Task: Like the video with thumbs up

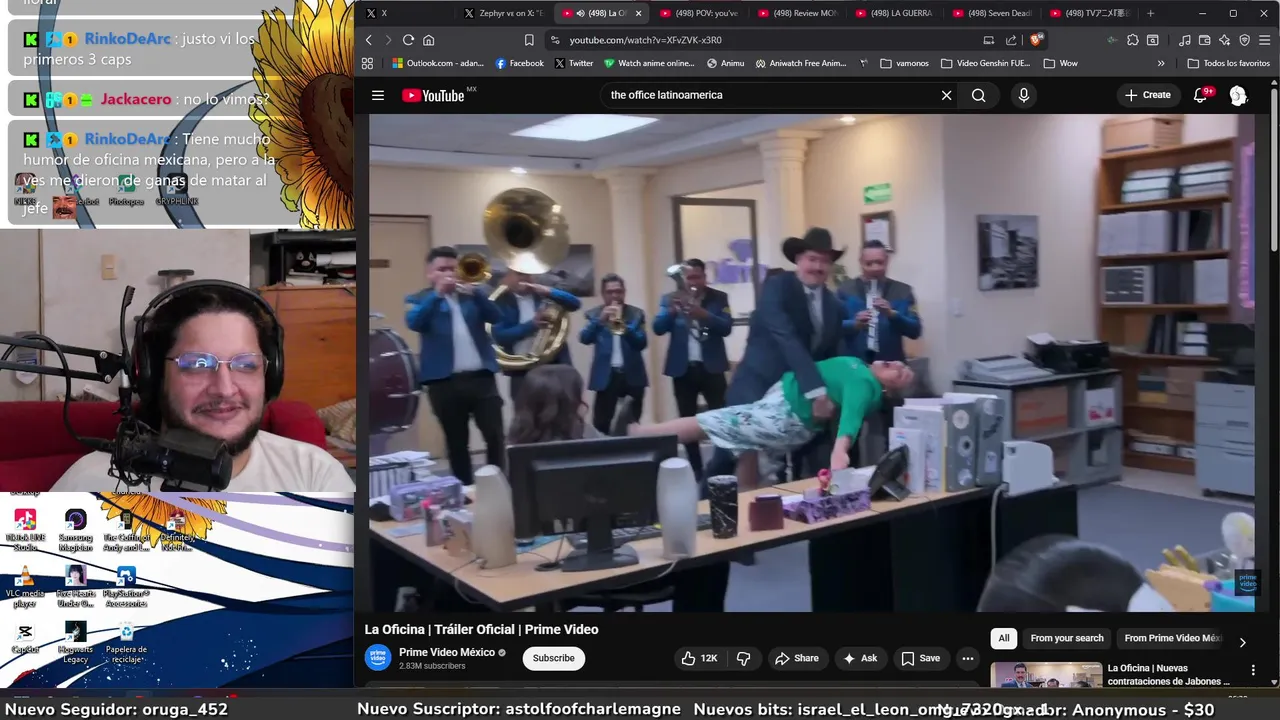Action: tap(700, 658)
